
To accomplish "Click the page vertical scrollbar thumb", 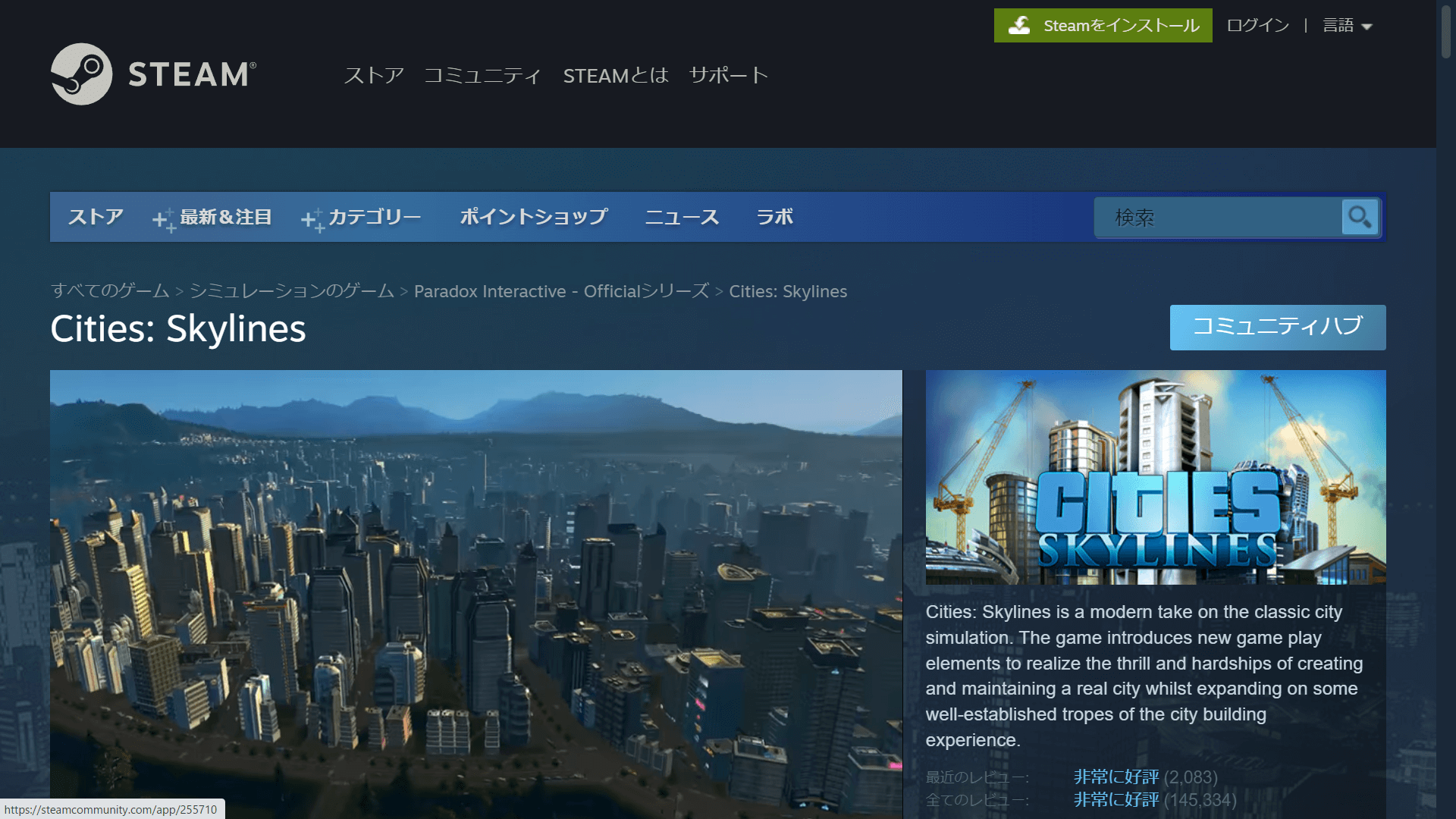I will [1445, 30].
